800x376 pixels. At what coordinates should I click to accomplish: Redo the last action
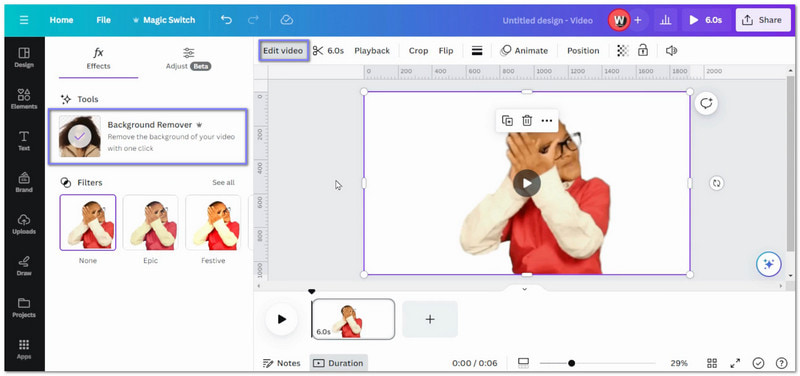pos(253,20)
